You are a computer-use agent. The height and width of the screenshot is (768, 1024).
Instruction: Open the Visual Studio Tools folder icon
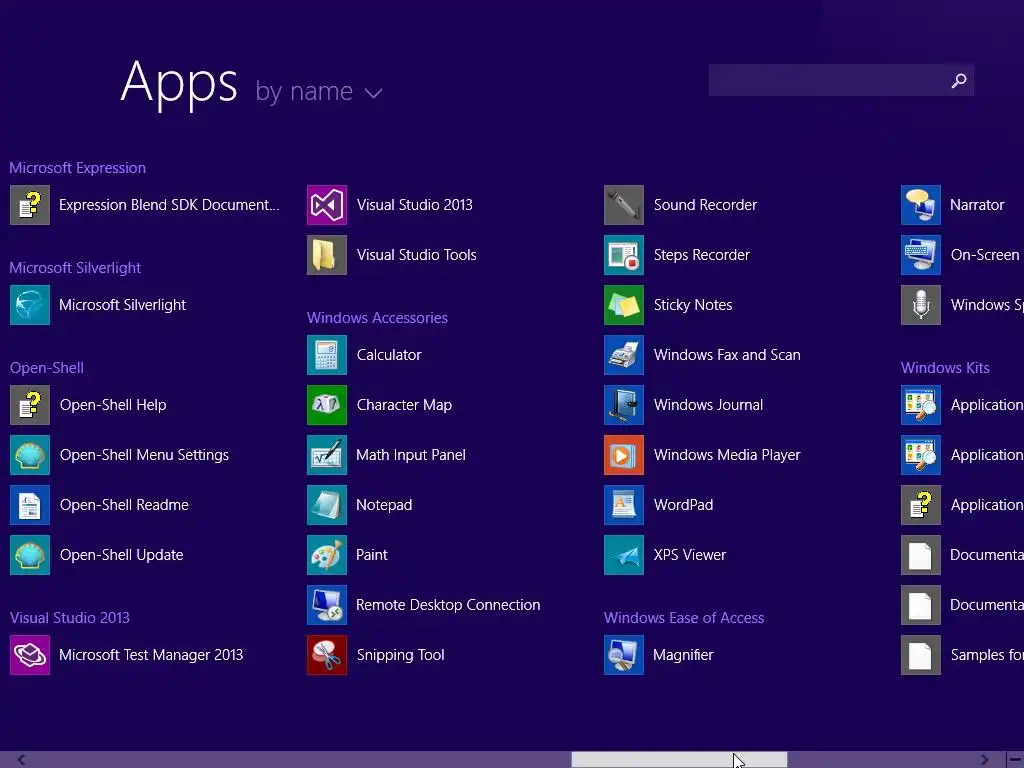327,255
